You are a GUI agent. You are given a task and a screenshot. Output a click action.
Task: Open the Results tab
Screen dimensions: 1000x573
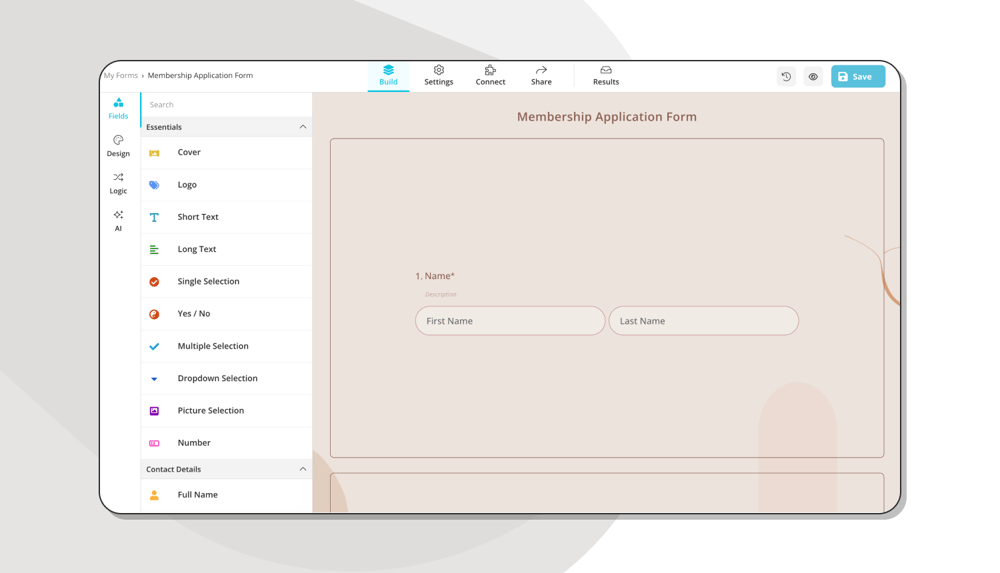pyautogui.click(x=605, y=76)
